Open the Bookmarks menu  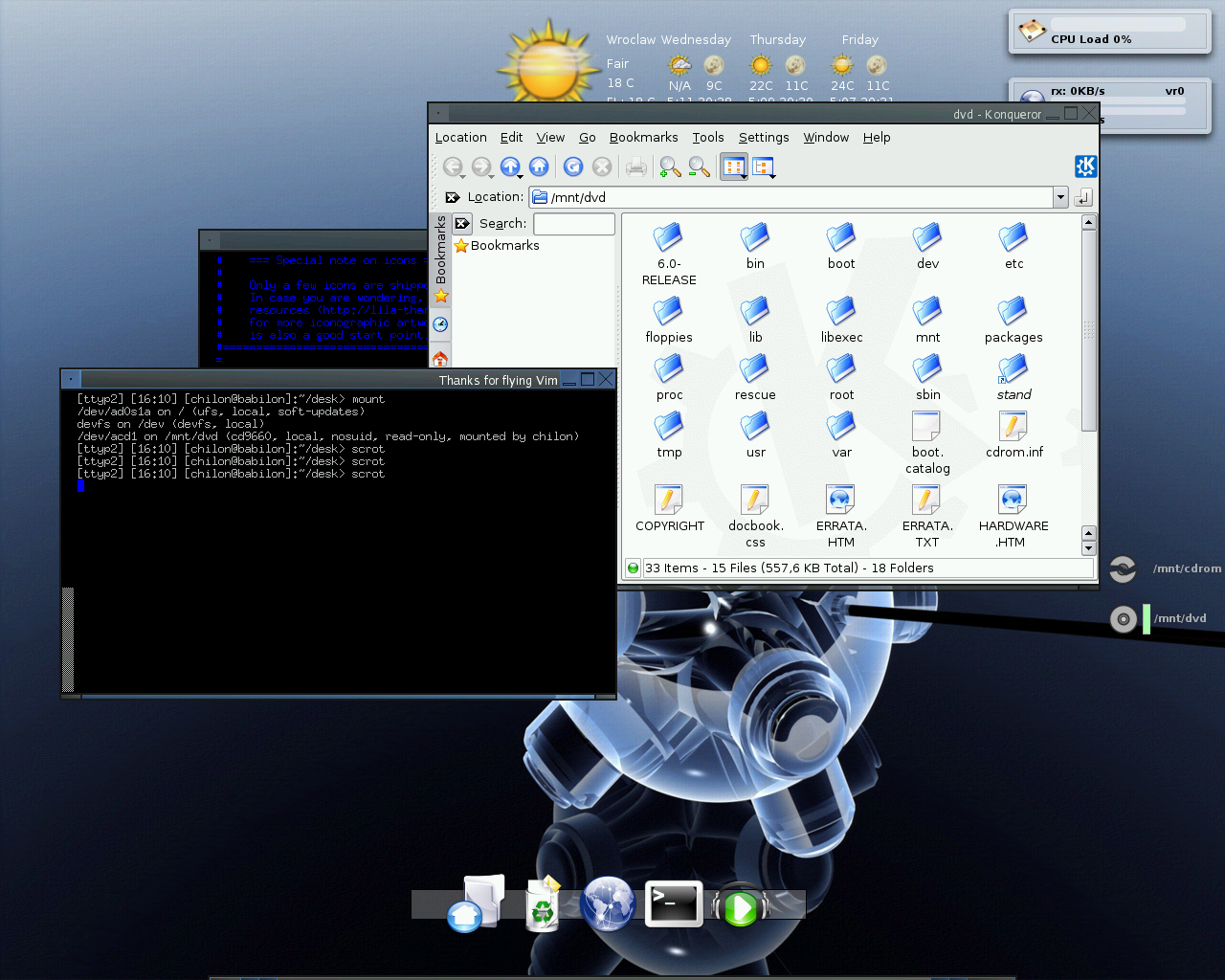(x=643, y=138)
